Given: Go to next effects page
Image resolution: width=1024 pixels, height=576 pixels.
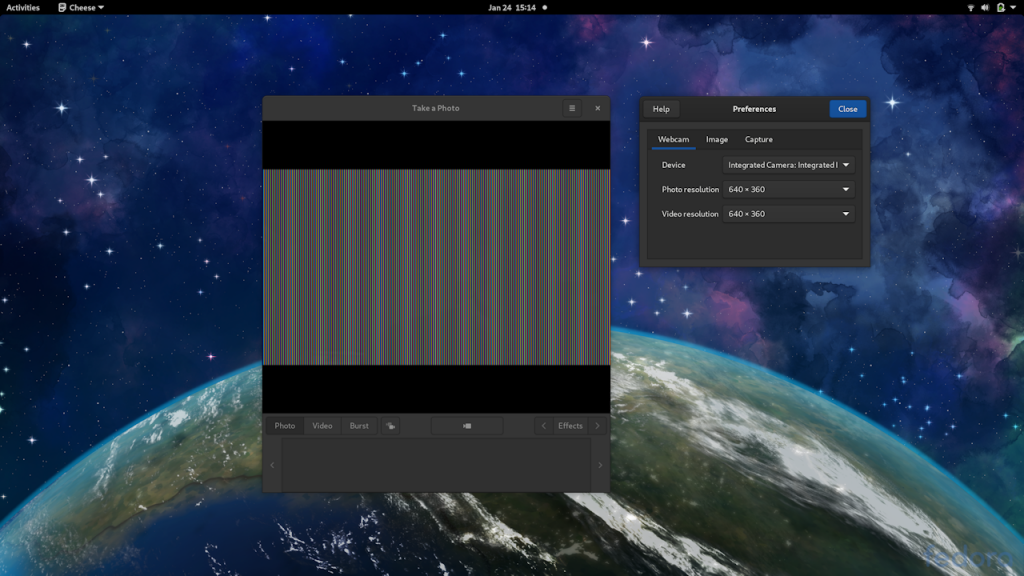Looking at the screenshot, I should click(597, 426).
